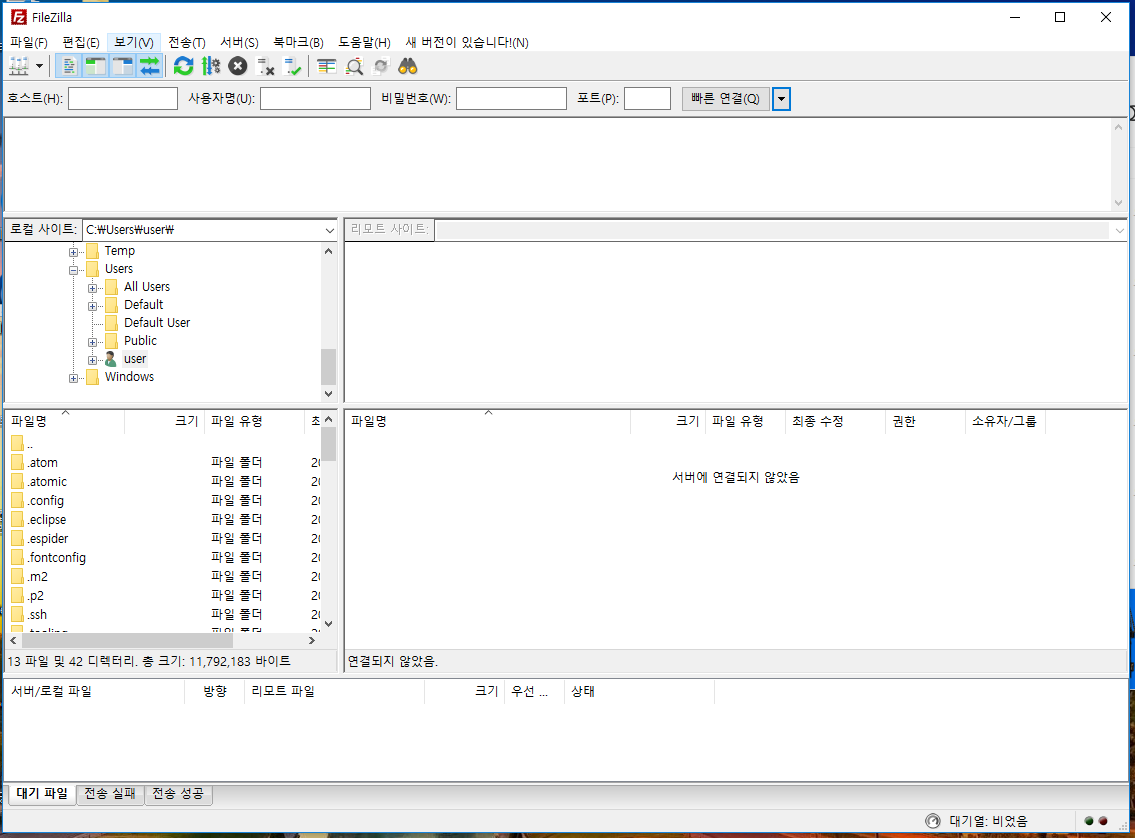Sort remote list by 최종 수정 column
Image resolution: width=1135 pixels, height=838 pixels.
tap(835, 421)
